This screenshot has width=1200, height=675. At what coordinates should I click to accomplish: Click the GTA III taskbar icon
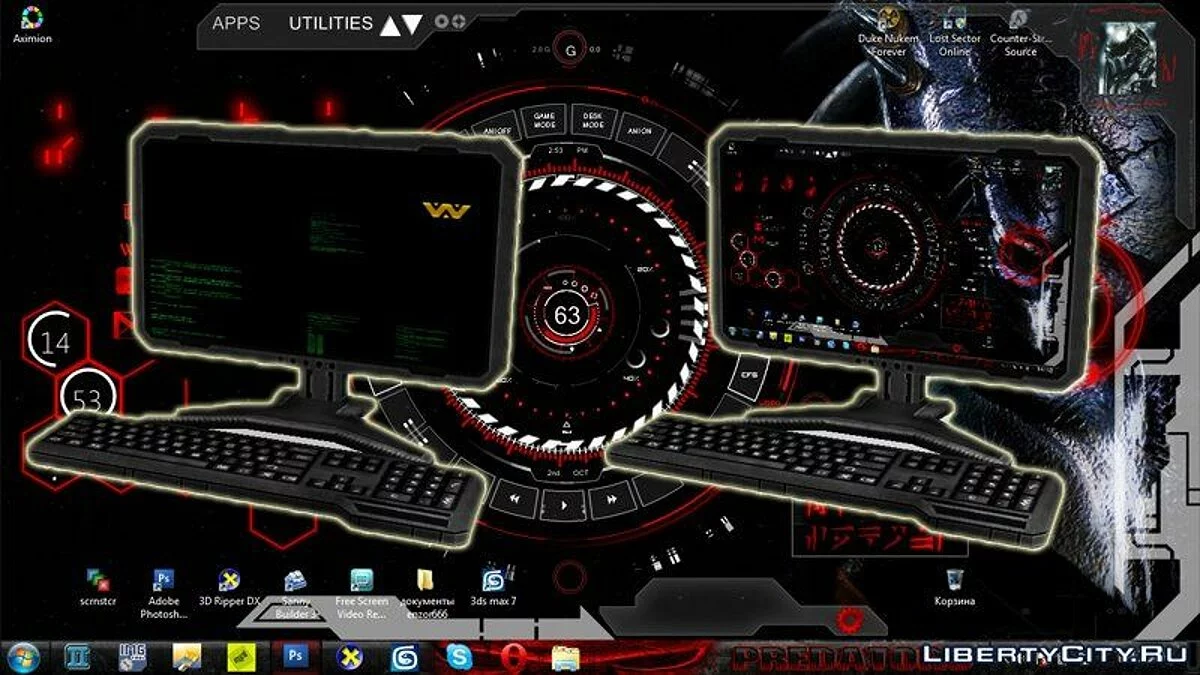pos(78,656)
